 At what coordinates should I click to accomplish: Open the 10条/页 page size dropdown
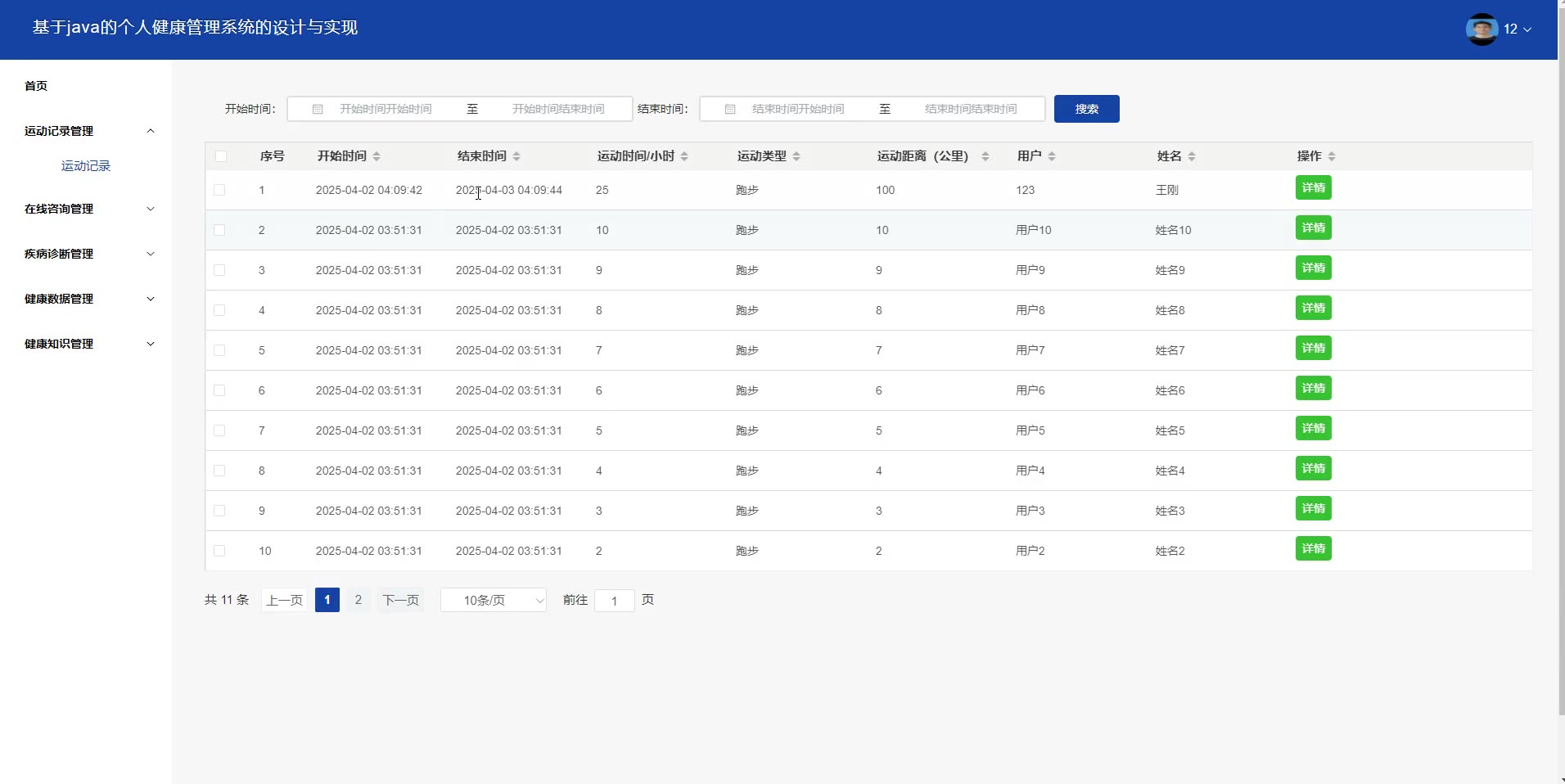[493, 600]
